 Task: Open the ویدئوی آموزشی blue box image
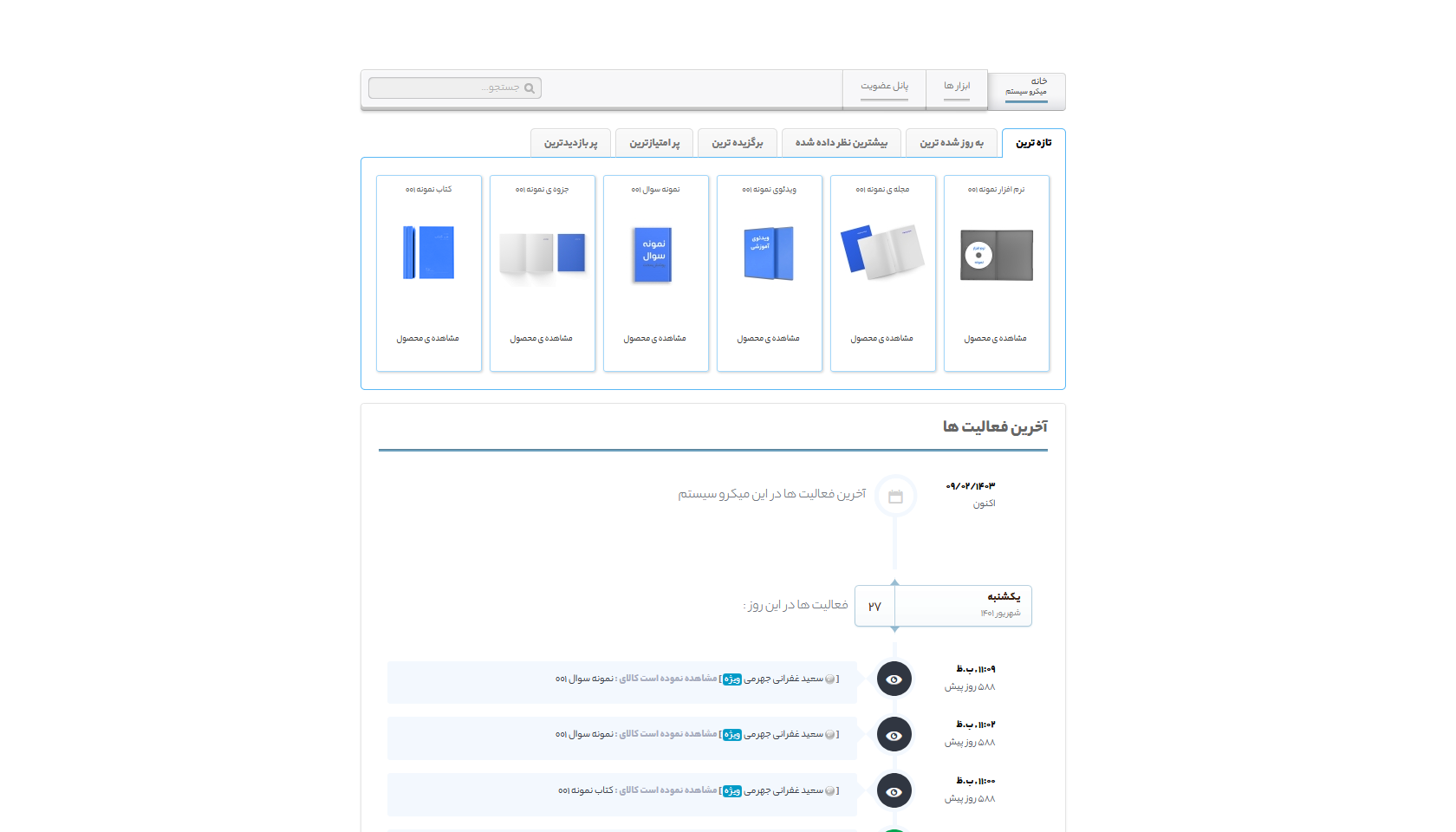point(768,253)
